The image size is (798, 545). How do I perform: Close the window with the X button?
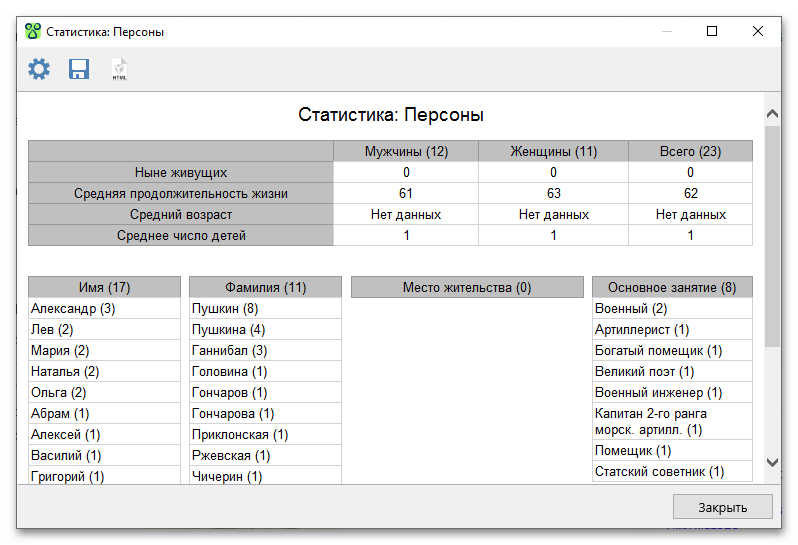[758, 32]
